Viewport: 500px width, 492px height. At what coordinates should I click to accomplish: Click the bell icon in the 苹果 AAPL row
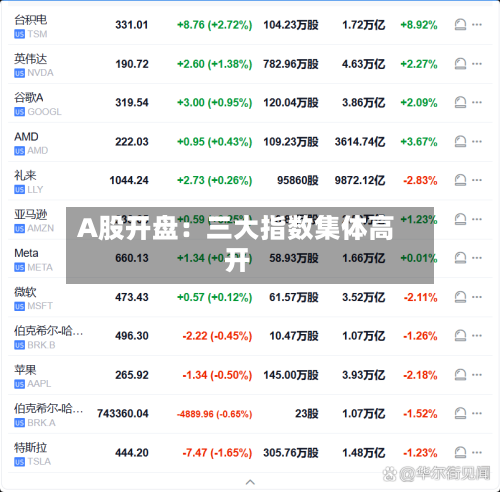(460, 375)
